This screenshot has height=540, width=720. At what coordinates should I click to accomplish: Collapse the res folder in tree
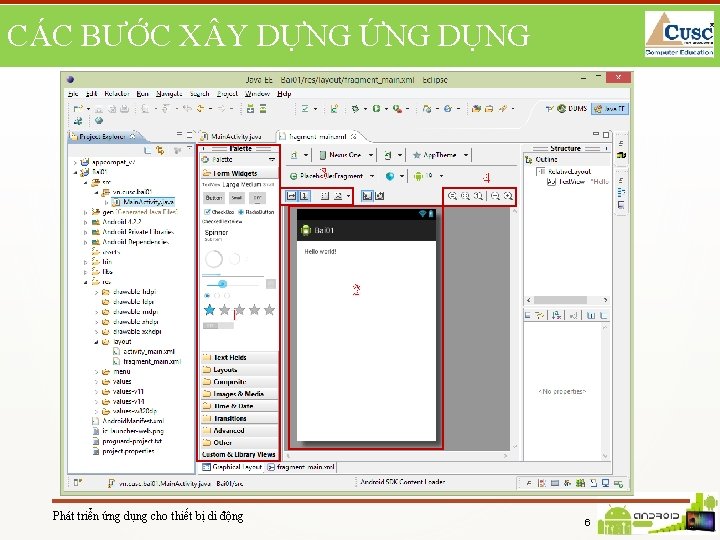(86, 282)
